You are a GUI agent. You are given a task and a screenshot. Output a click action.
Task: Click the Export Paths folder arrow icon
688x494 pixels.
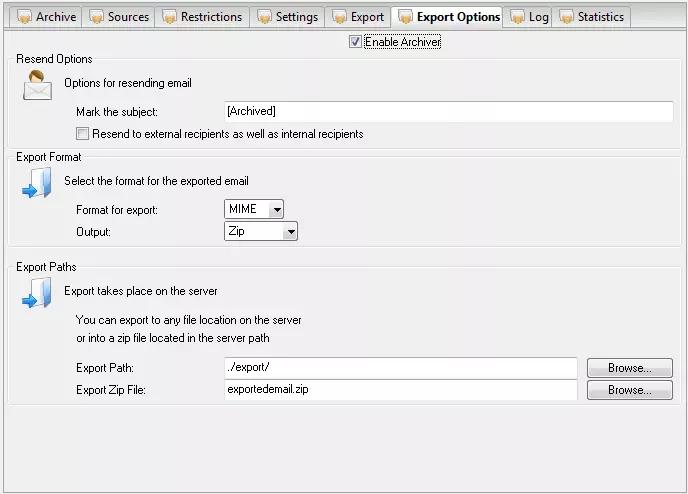coord(37,293)
